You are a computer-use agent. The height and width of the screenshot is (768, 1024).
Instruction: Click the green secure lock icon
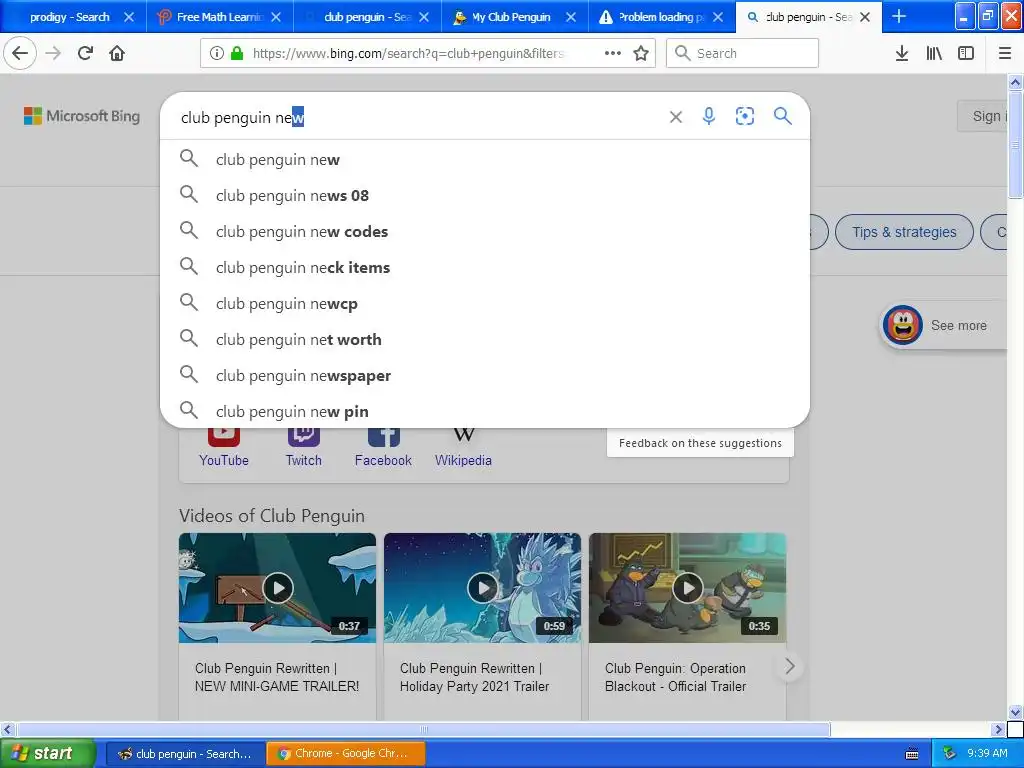237,54
